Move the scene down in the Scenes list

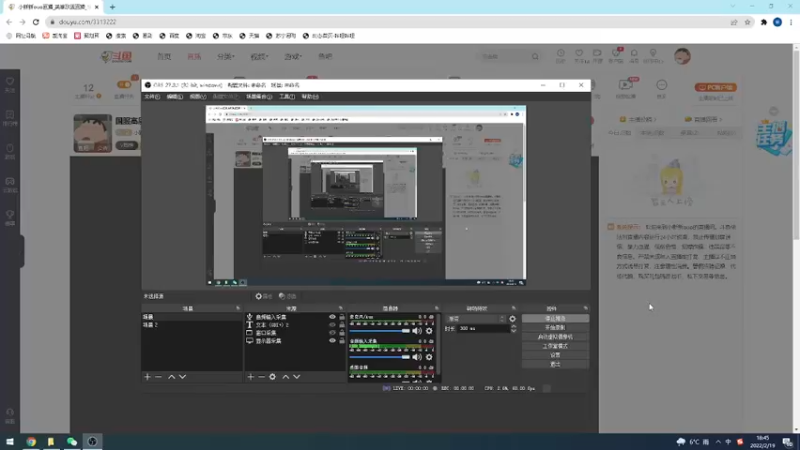[183, 377]
